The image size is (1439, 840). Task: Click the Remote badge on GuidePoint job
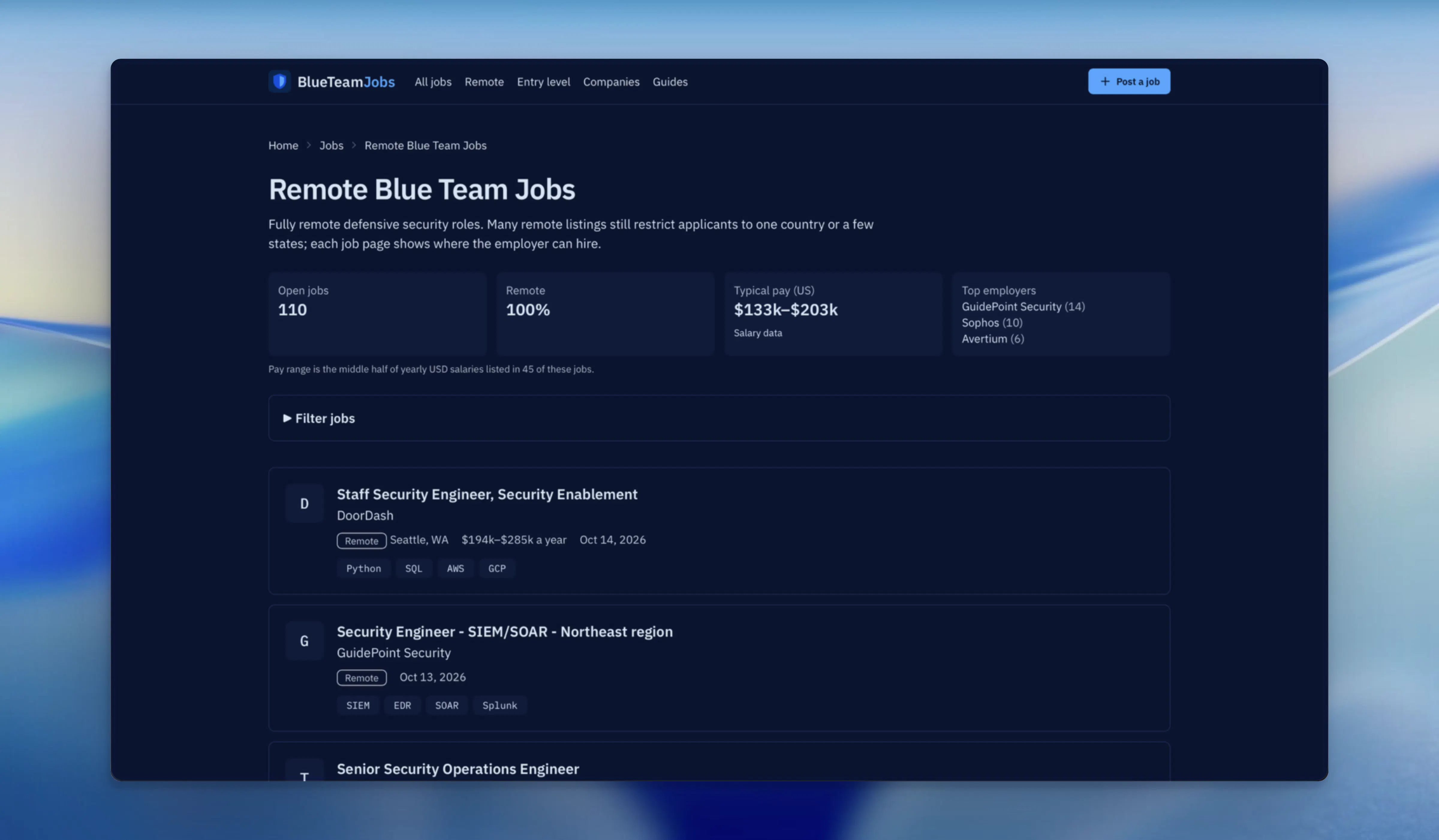[x=362, y=678]
